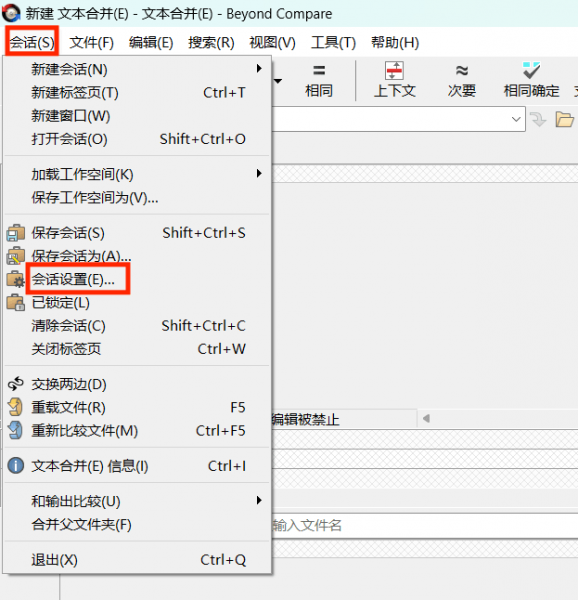Click the 保存会话(S) briefcase icon
This screenshot has height=600, width=578.
(16, 233)
